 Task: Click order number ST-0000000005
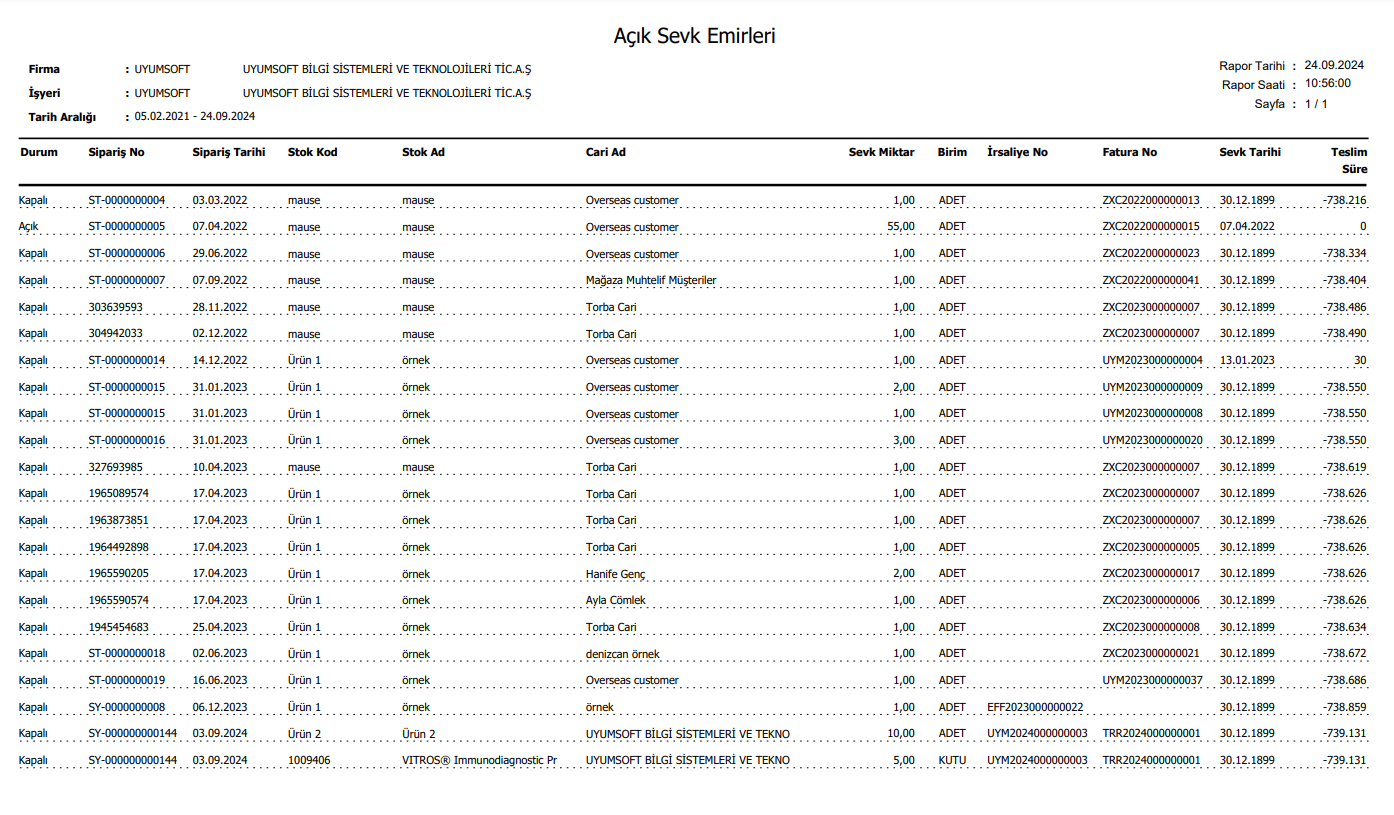click(127, 227)
